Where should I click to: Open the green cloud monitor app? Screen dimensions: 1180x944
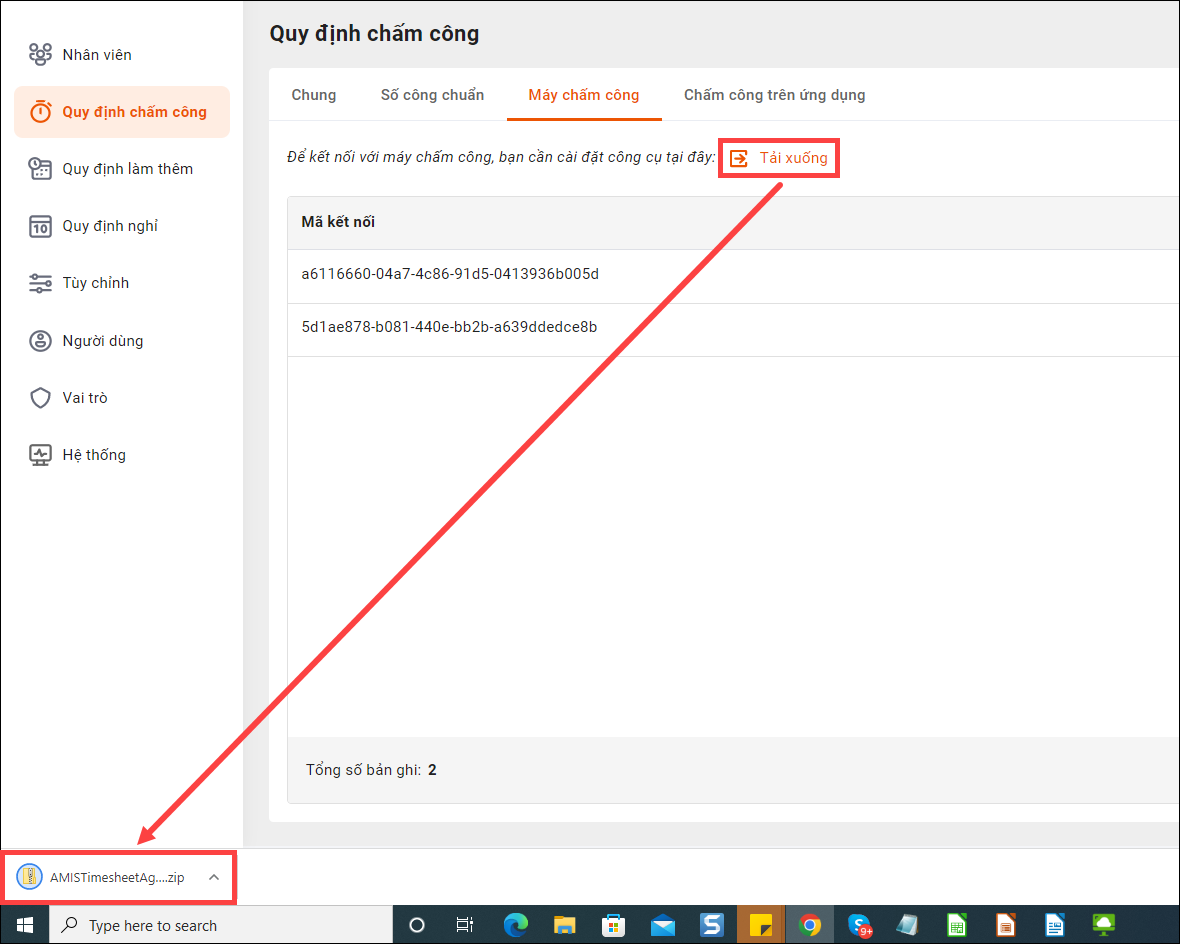(x=1104, y=925)
